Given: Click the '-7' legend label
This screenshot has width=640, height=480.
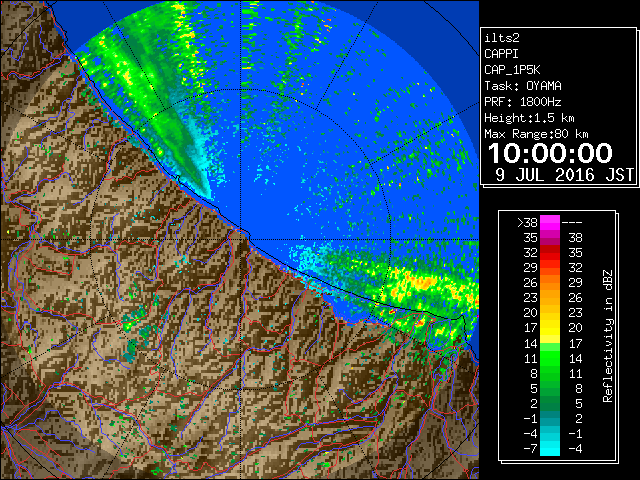Looking at the screenshot, I should coord(530,448).
